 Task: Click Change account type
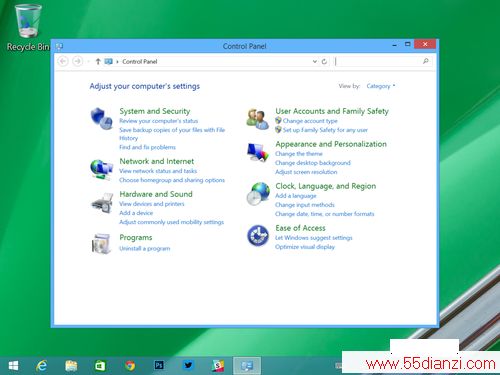click(310, 121)
